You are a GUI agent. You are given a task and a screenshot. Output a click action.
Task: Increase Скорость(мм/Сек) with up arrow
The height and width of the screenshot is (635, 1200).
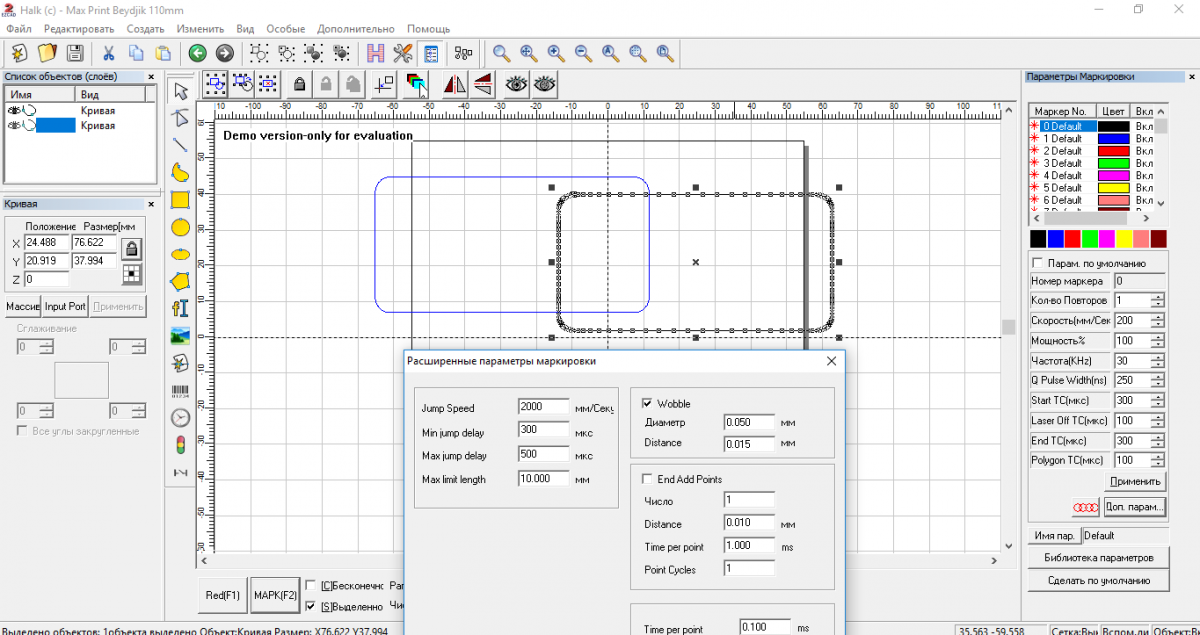1158,317
